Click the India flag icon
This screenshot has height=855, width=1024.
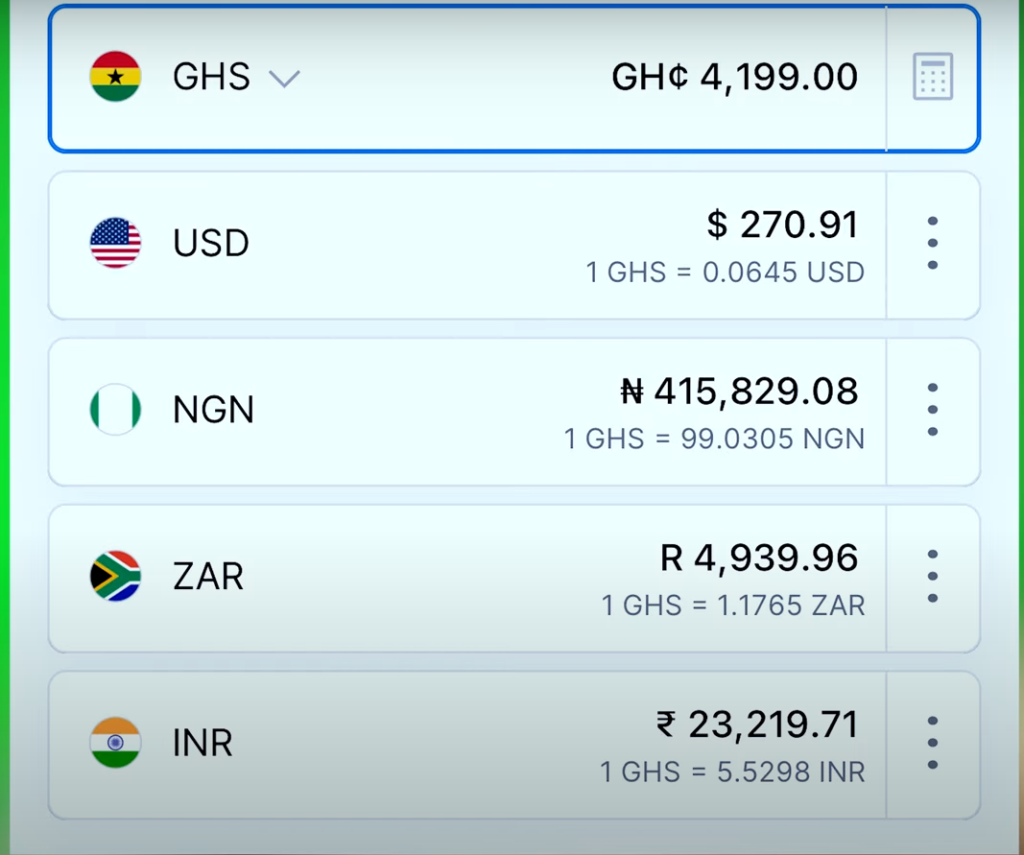tap(116, 742)
